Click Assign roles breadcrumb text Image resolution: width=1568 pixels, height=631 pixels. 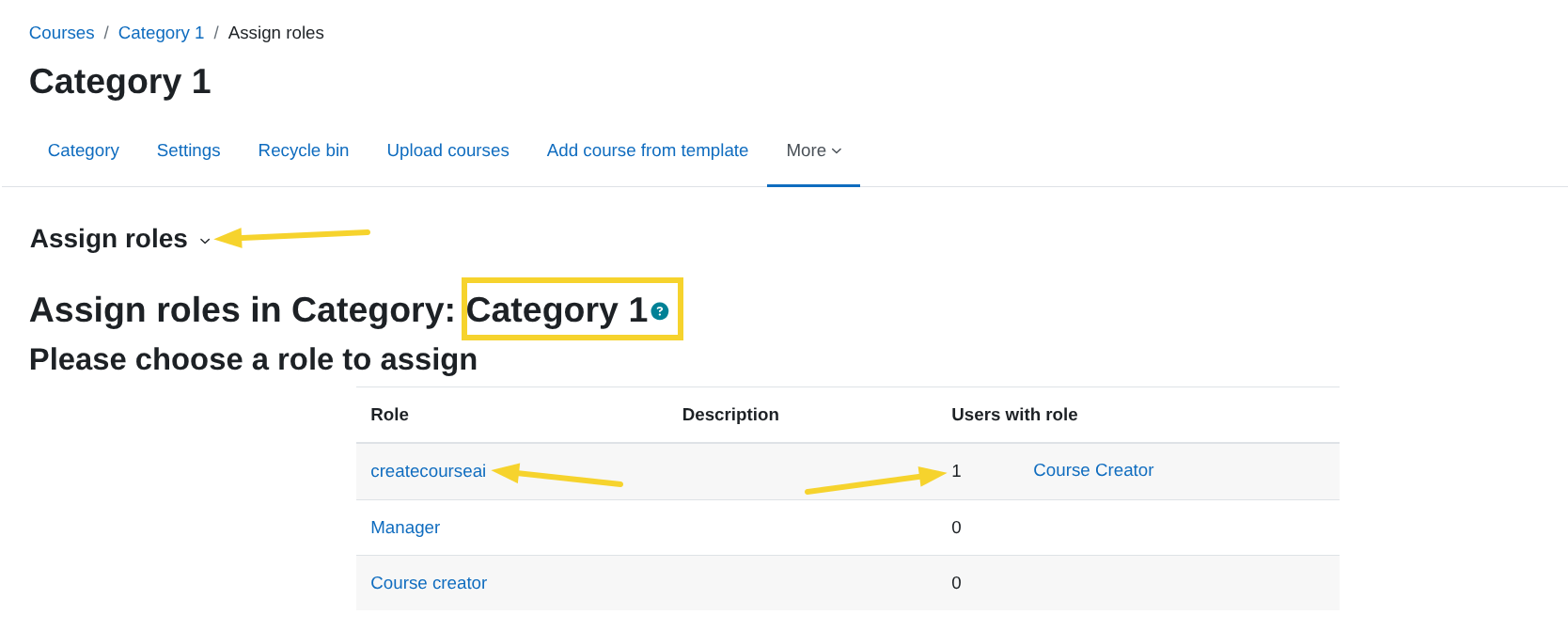275,33
